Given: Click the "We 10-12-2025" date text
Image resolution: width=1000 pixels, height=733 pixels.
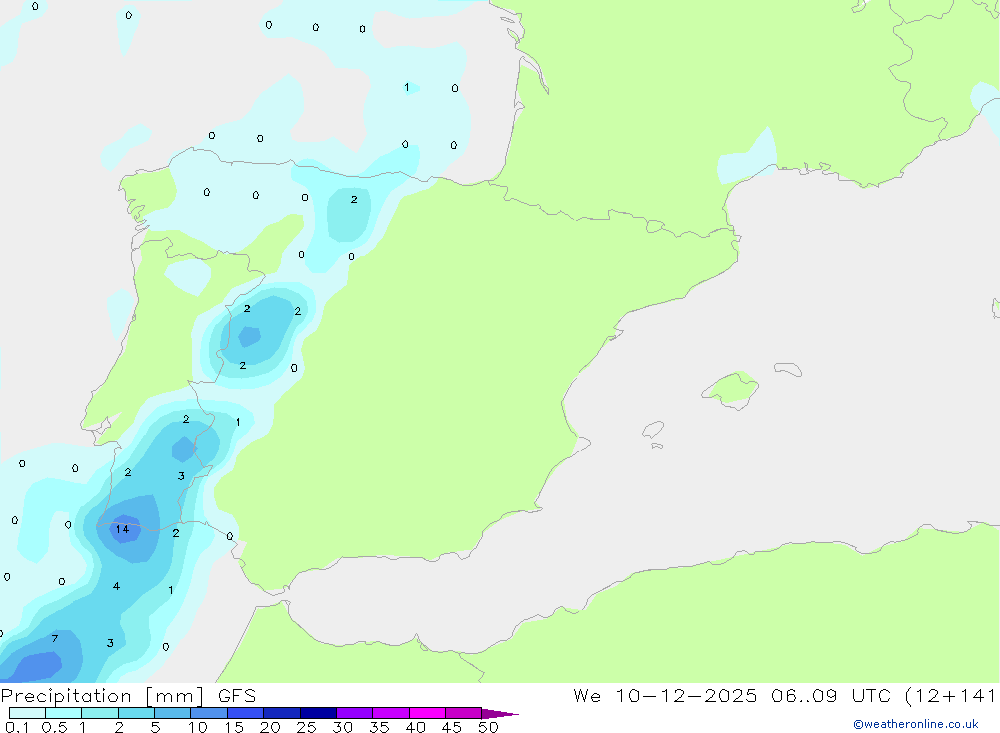Looking at the screenshot, I should 665,696.
